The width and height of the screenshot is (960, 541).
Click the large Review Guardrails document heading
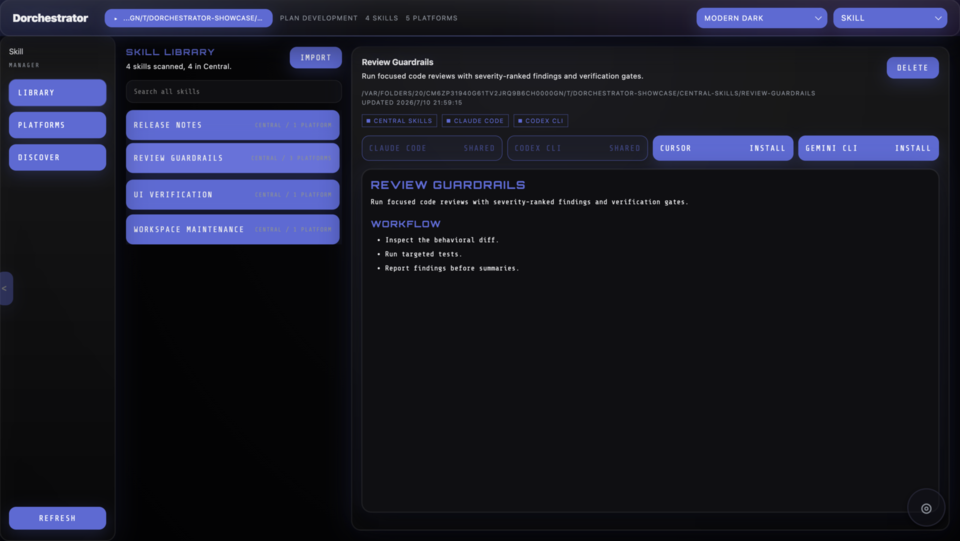(x=448, y=185)
